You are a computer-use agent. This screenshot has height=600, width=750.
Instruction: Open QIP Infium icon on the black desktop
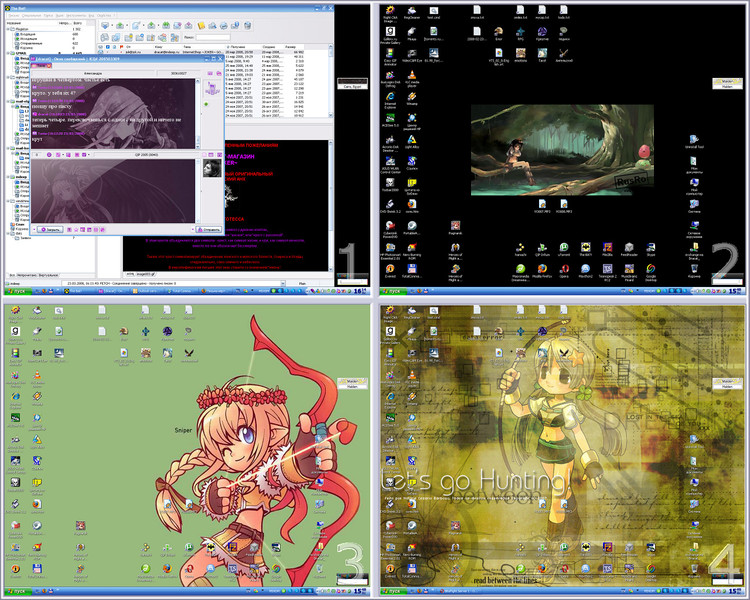[542, 249]
